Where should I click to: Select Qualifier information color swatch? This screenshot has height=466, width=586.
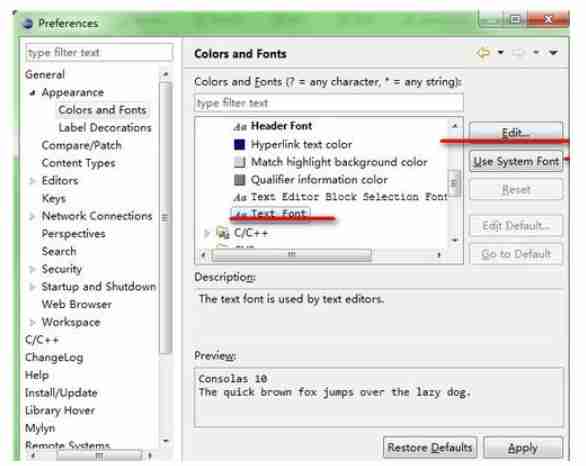(239, 180)
